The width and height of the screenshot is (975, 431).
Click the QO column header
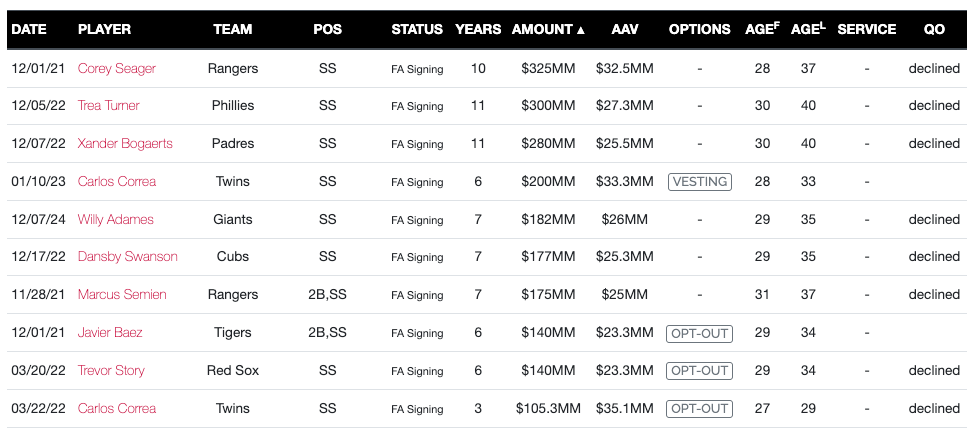click(x=934, y=29)
